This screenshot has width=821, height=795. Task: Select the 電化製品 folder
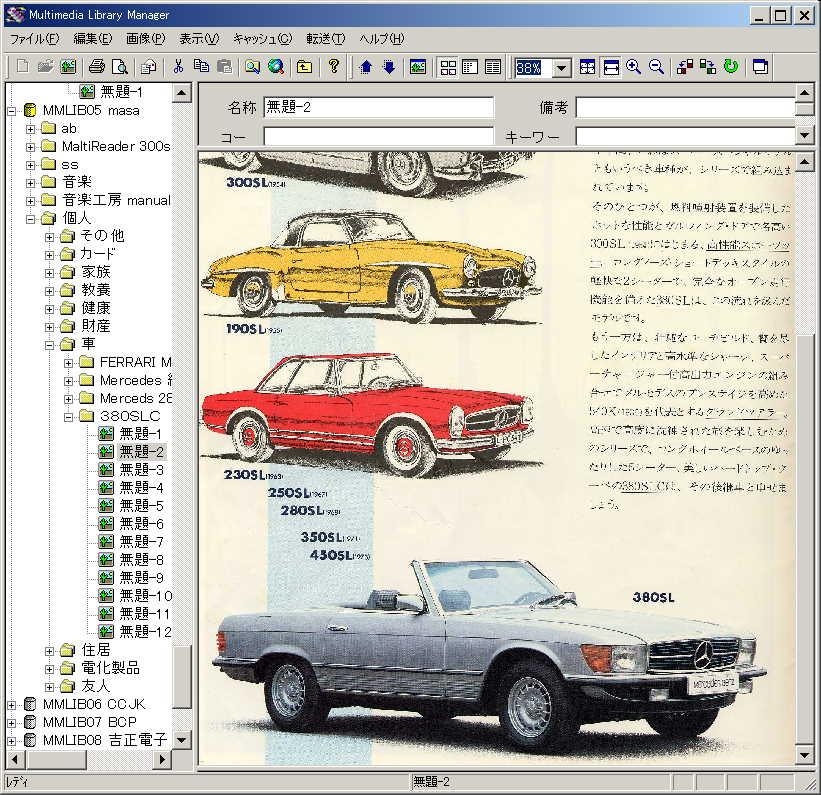(110, 668)
